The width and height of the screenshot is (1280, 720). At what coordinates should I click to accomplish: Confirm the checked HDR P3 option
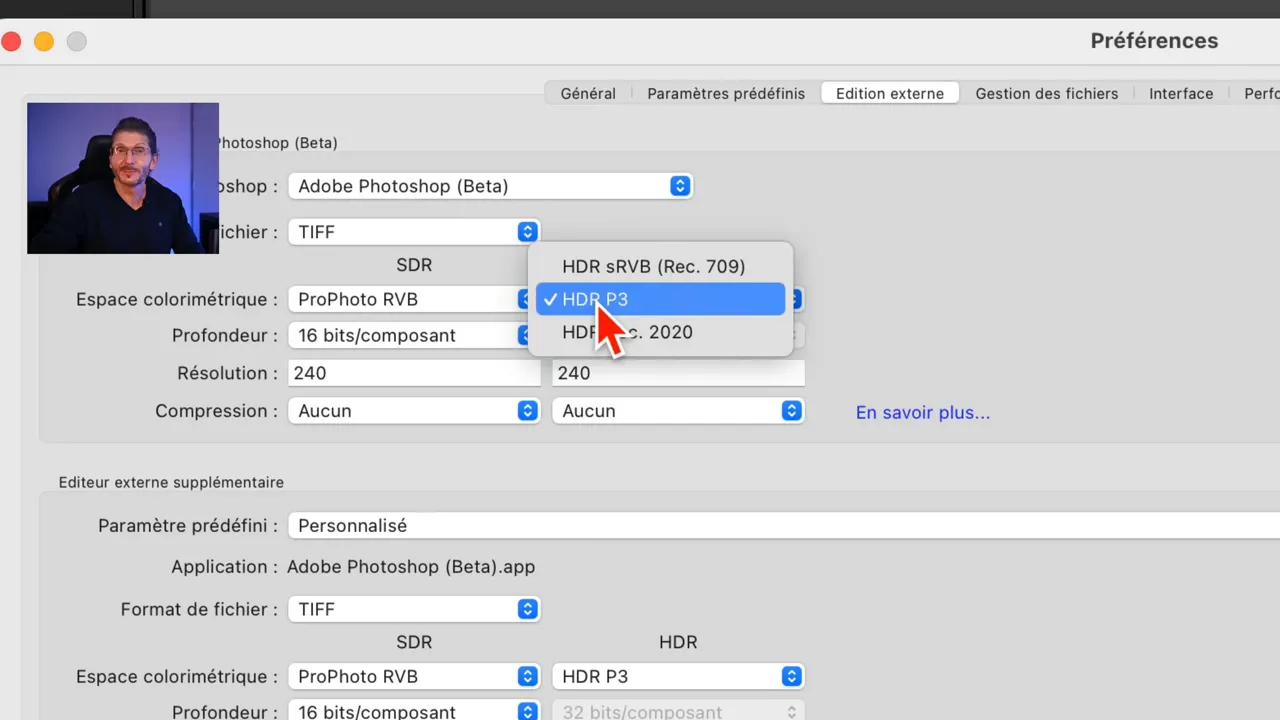coord(660,299)
